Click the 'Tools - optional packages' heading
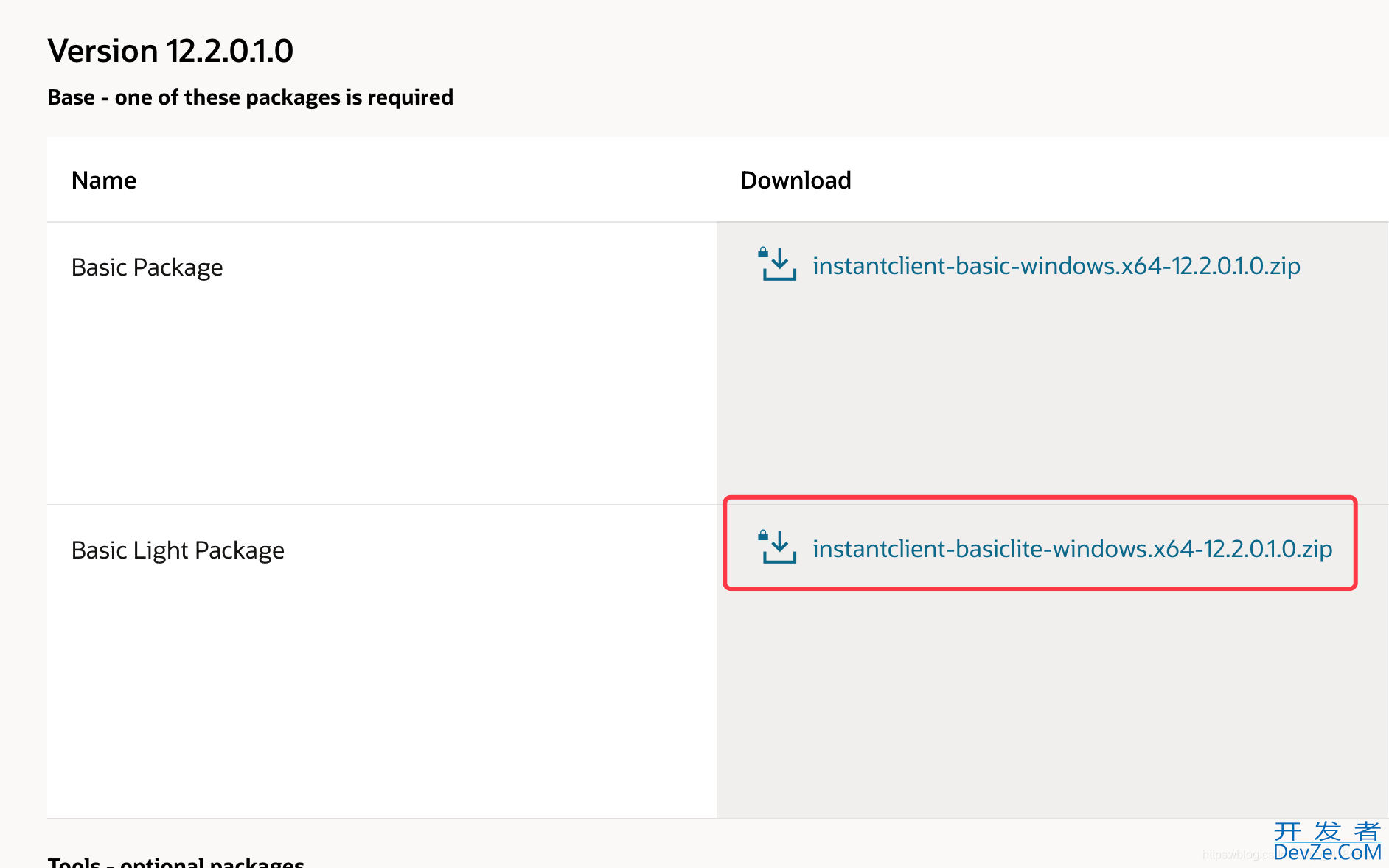1389x868 pixels. (x=175, y=861)
